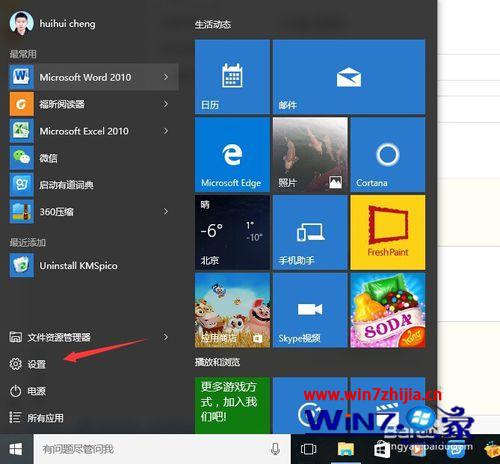
Task: Launch Microsoft Edge tile
Action: (x=232, y=155)
